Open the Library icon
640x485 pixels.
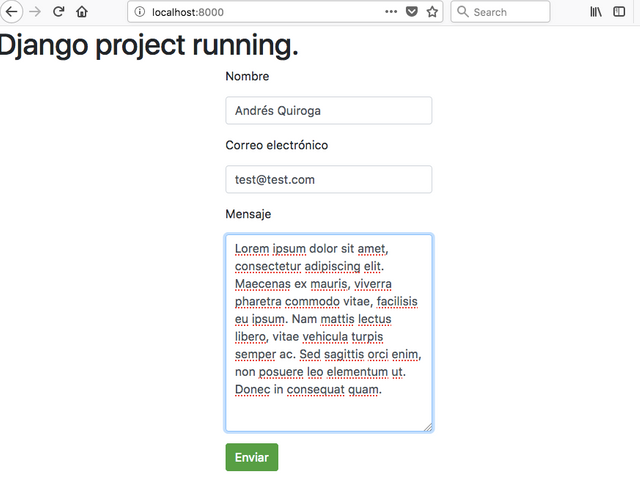click(x=596, y=12)
